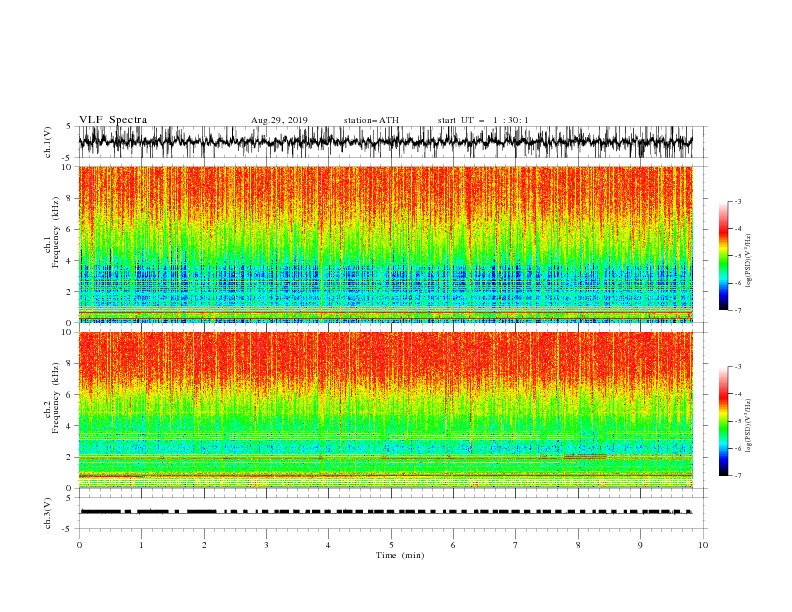The image size is (792, 612).
Task: Click inside the ch.1 spectrogram panel
Action: (x=385, y=244)
